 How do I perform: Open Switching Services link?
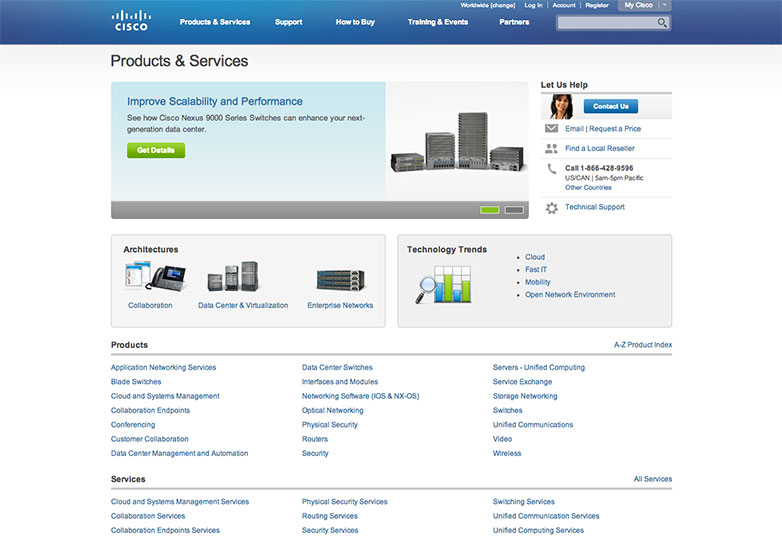coord(524,502)
